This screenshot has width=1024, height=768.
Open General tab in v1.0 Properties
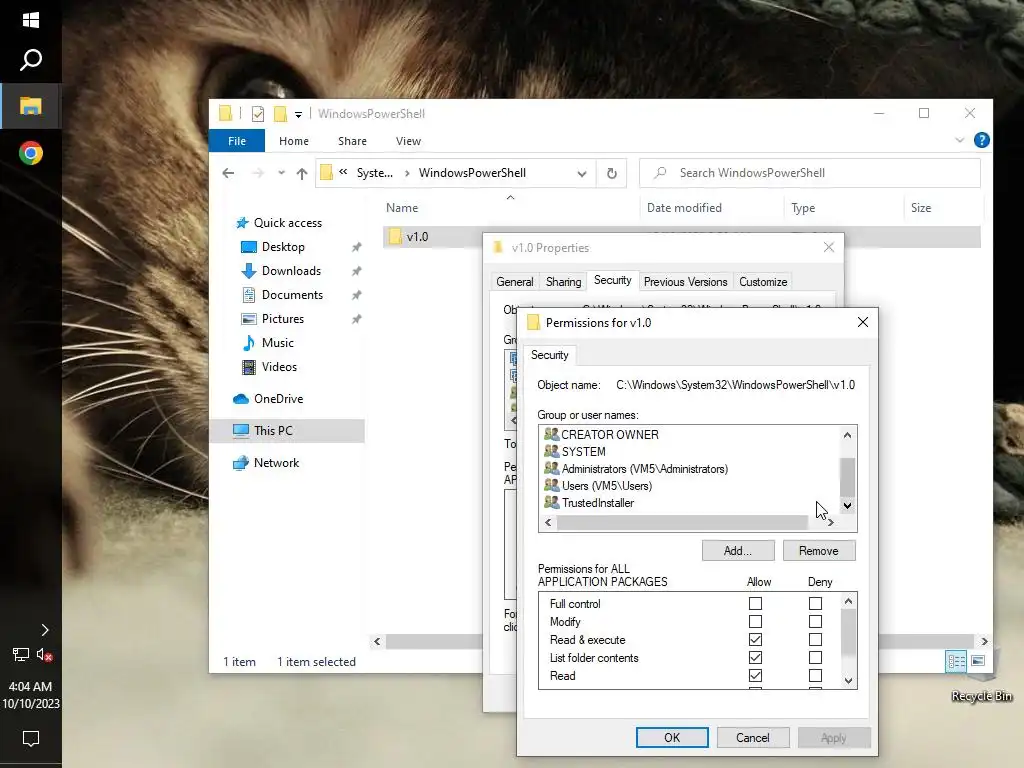coord(515,282)
